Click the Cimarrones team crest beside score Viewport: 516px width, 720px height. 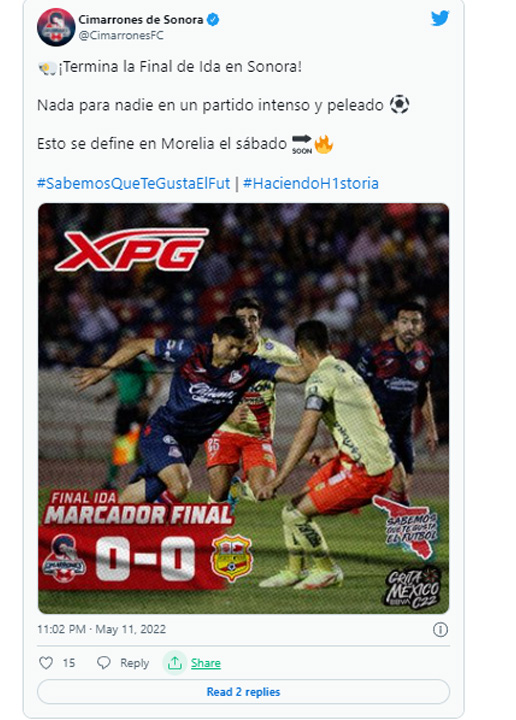[x=64, y=558]
